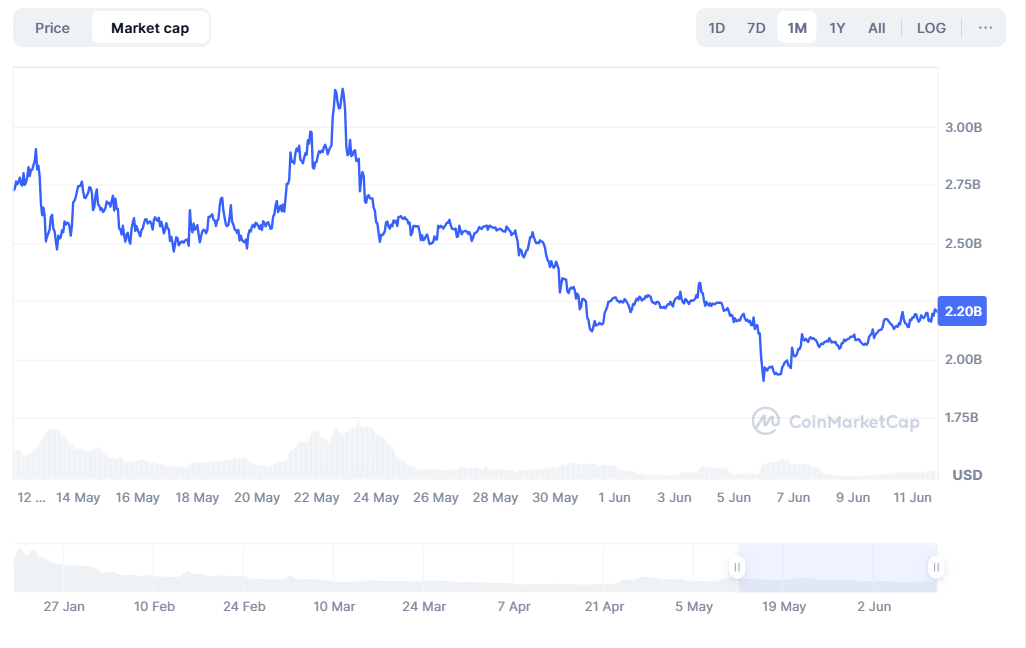
Task: Switch chart to 1Y range
Action: click(837, 28)
